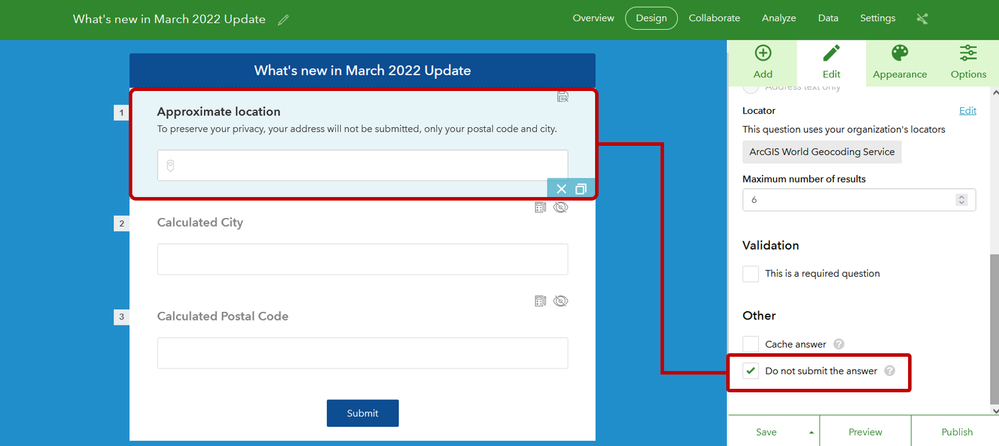Click the privacy hint text under Approximate location
Screen dimensions: 999x446
tap(357, 129)
